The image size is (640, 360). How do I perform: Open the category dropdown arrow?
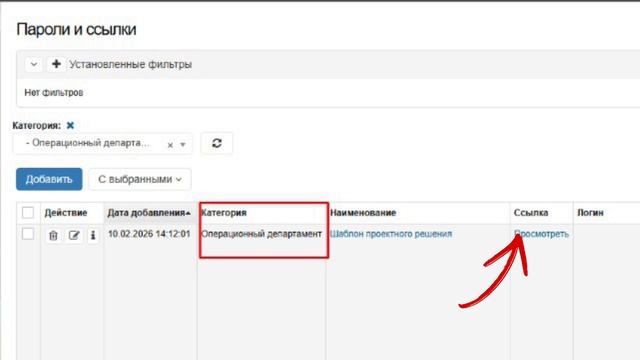click(x=183, y=144)
